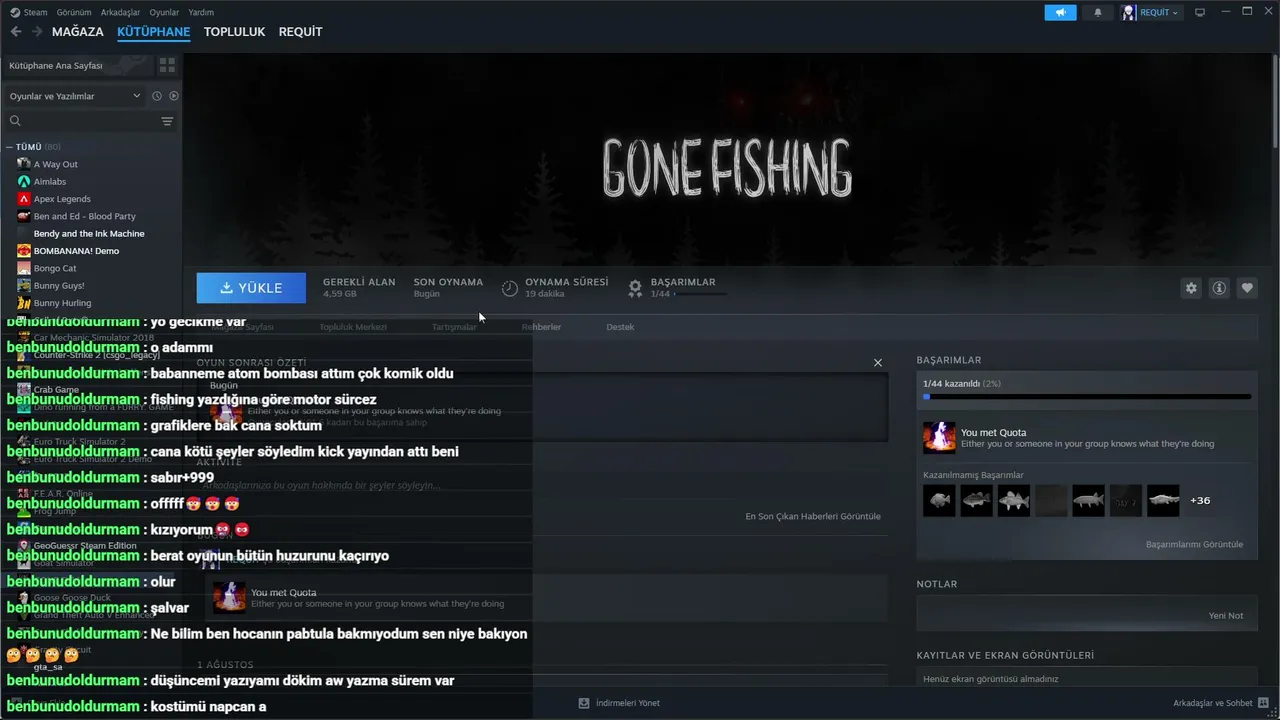Select Bendy and the Ink Machine
Screen dimensions: 1280x720
91,234
